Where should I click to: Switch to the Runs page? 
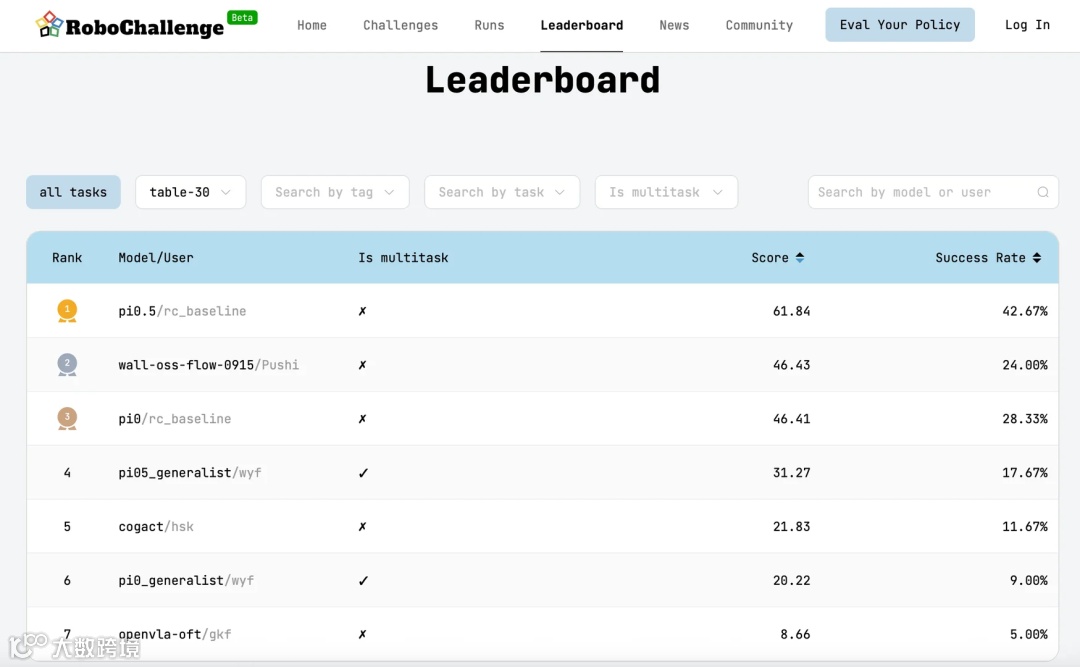click(489, 25)
